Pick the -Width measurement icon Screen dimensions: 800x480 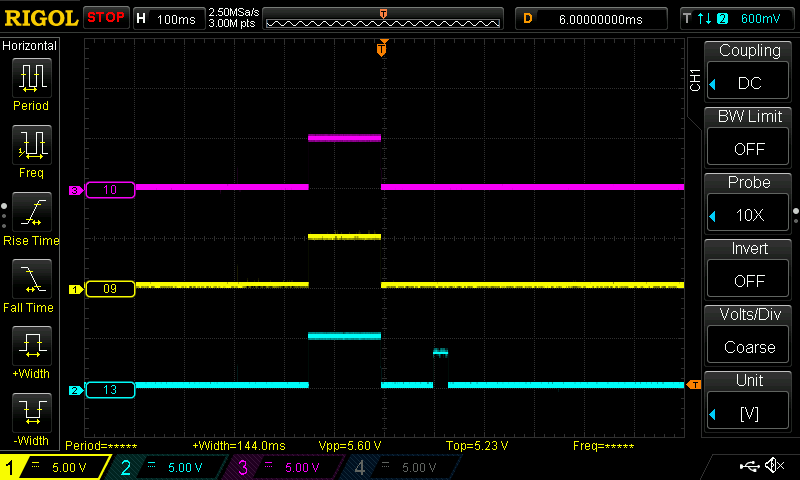click(x=31, y=414)
